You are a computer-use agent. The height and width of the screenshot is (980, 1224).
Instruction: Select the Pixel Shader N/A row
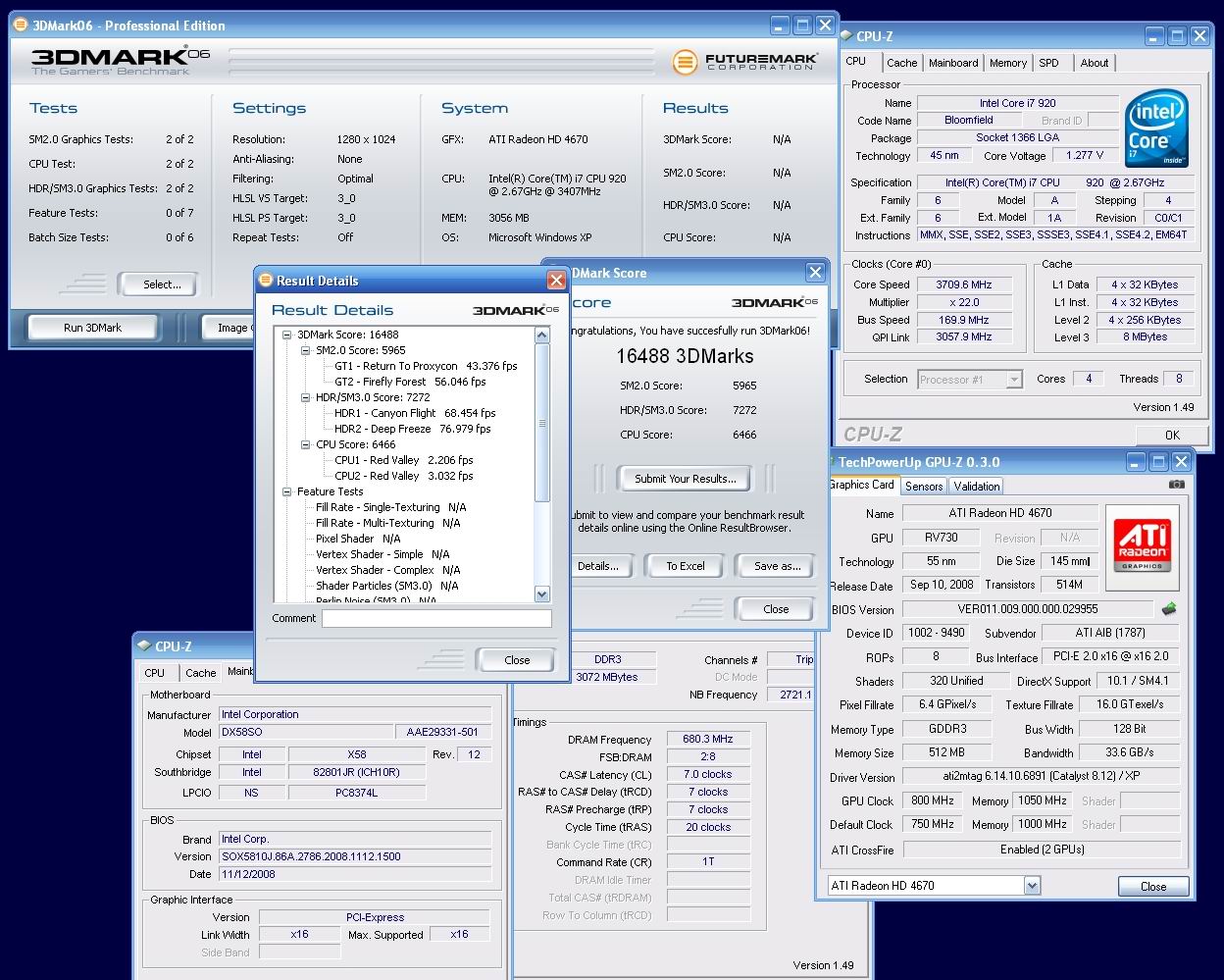point(358,539)
